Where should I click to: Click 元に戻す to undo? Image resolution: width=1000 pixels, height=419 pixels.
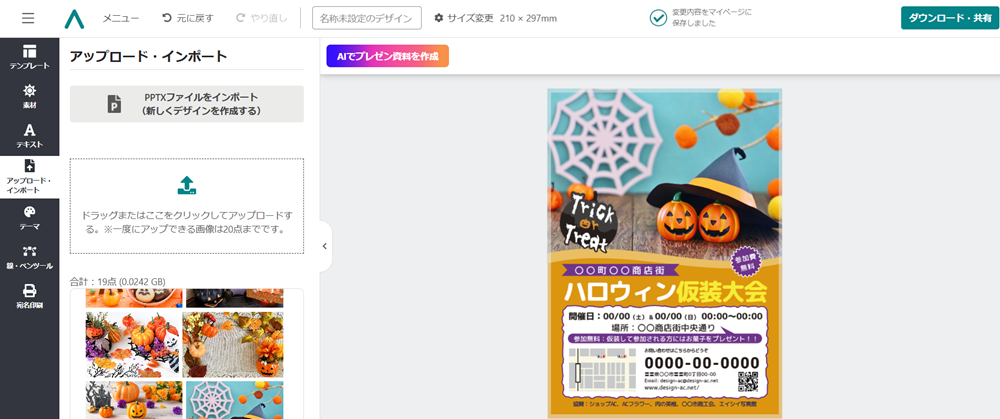(x=188, y=18)
